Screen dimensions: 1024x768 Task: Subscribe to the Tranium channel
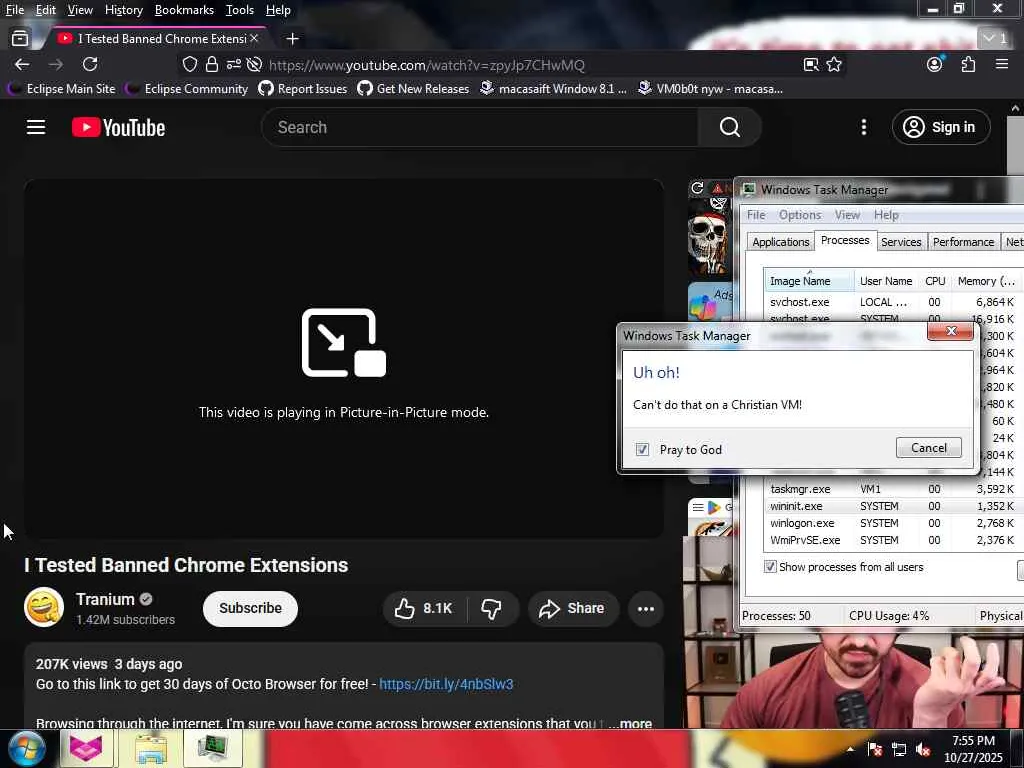(x=250, y=609)
